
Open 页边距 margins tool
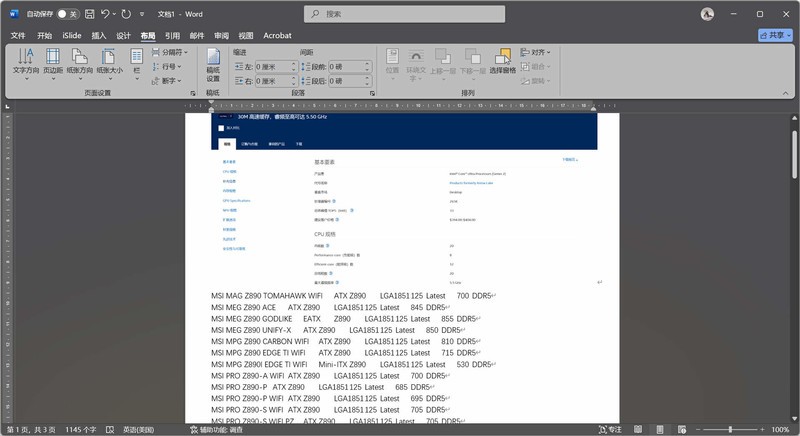coord(53,64)
